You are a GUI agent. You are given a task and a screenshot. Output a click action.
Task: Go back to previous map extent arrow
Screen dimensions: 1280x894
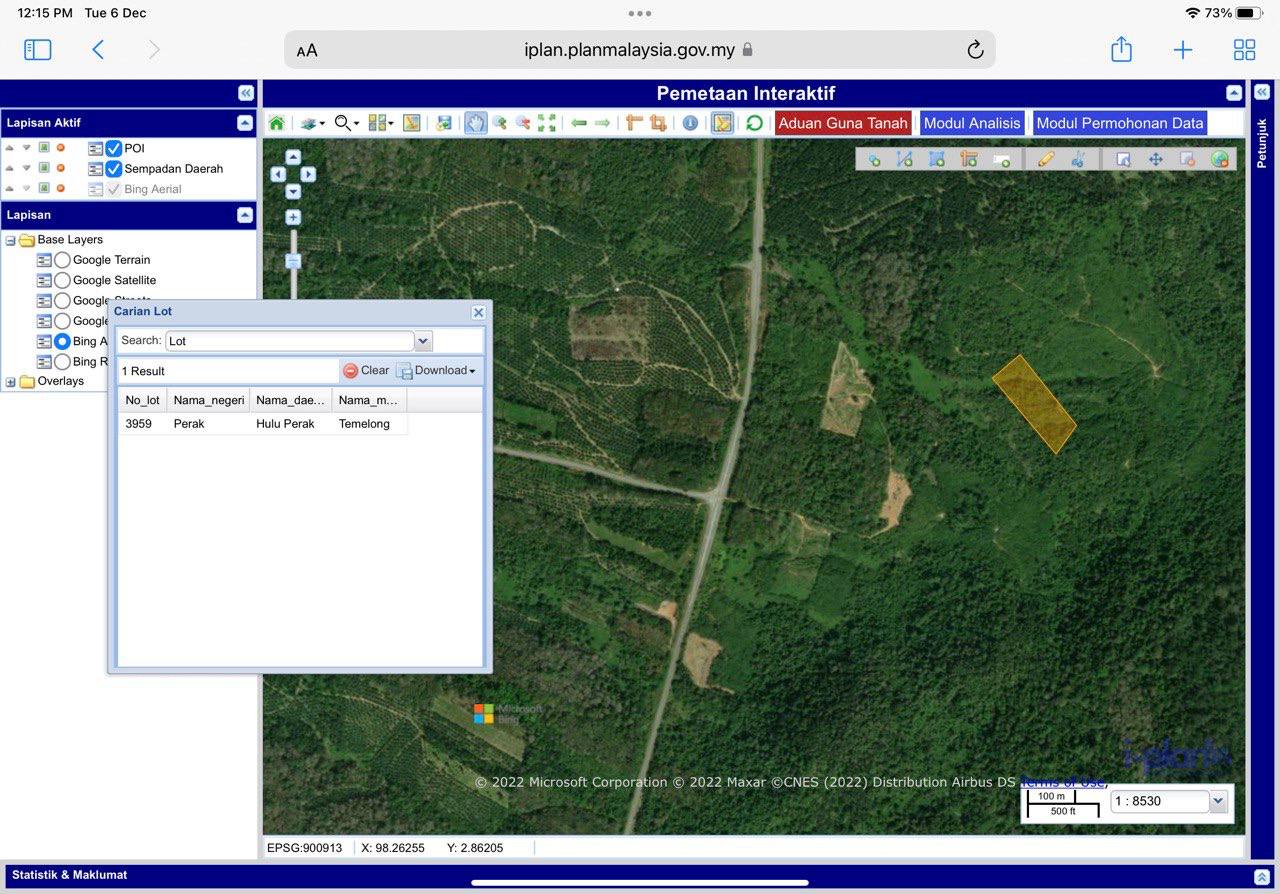pyautogui.click(x=579, y=123)
